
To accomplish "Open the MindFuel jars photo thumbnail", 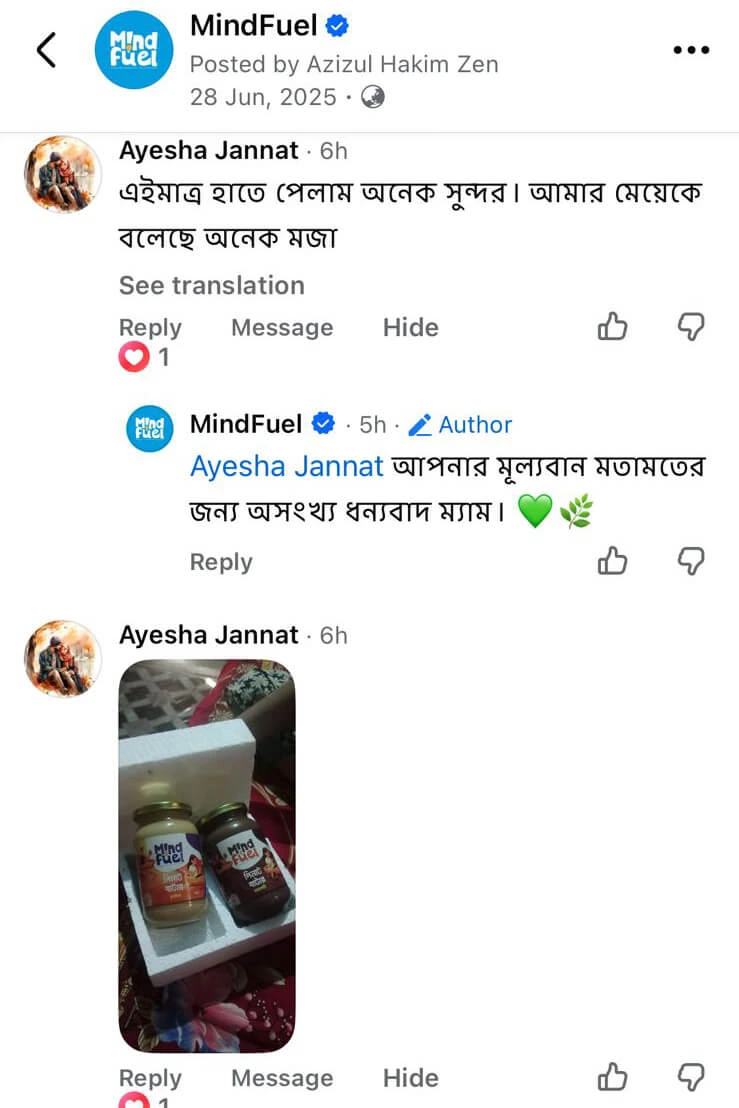I will (x=207, y=855).
